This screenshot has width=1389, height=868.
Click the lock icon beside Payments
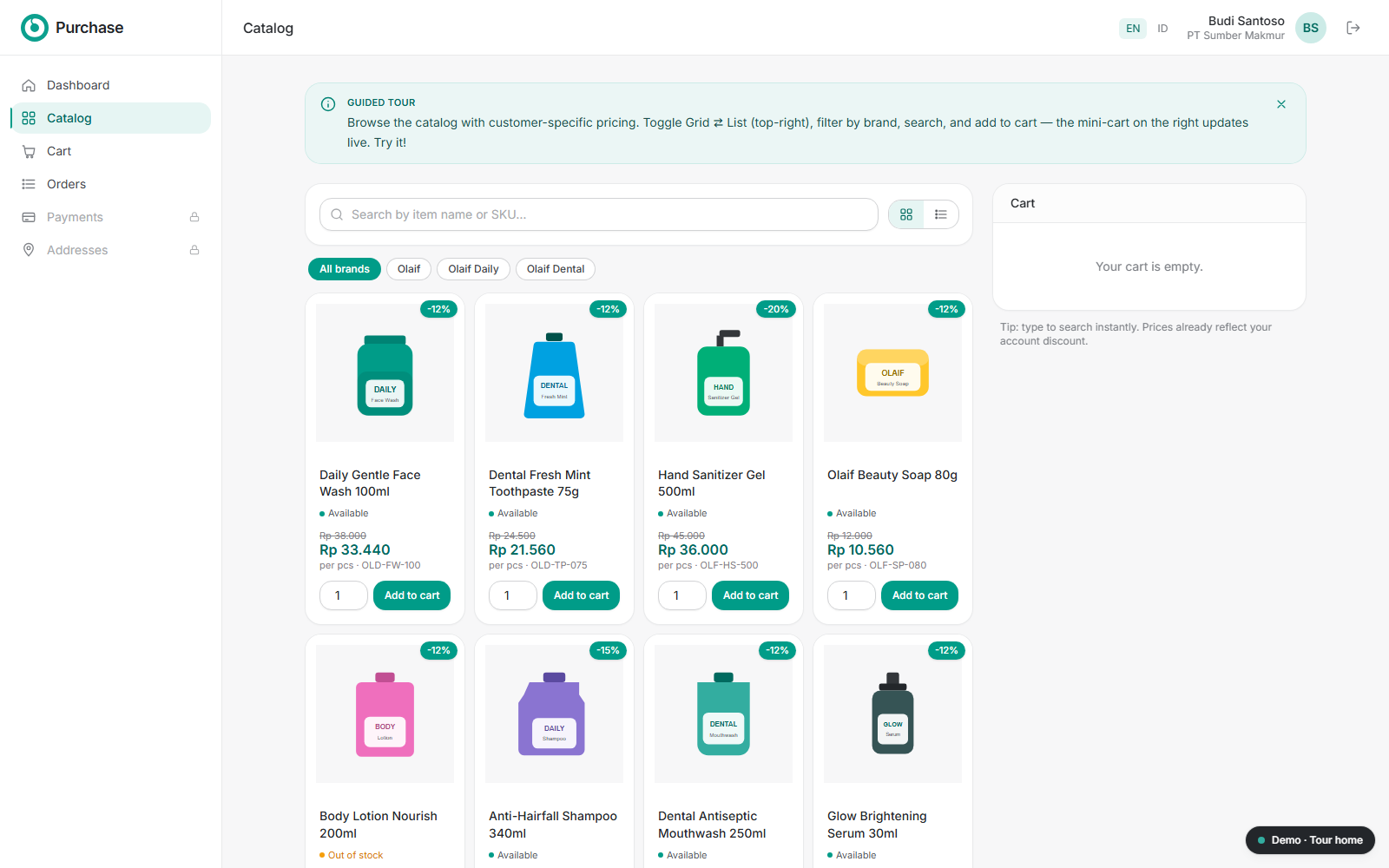click(x=194, y=217)
